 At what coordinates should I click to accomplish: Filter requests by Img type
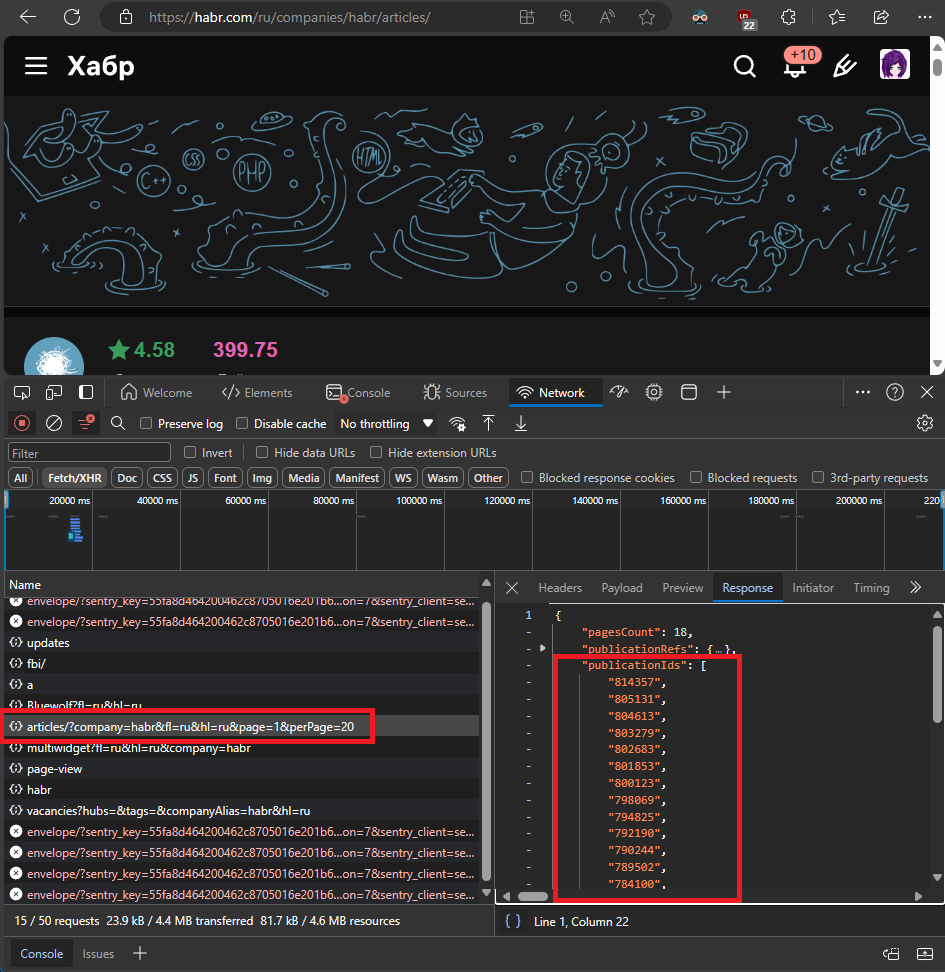(262, 478)
